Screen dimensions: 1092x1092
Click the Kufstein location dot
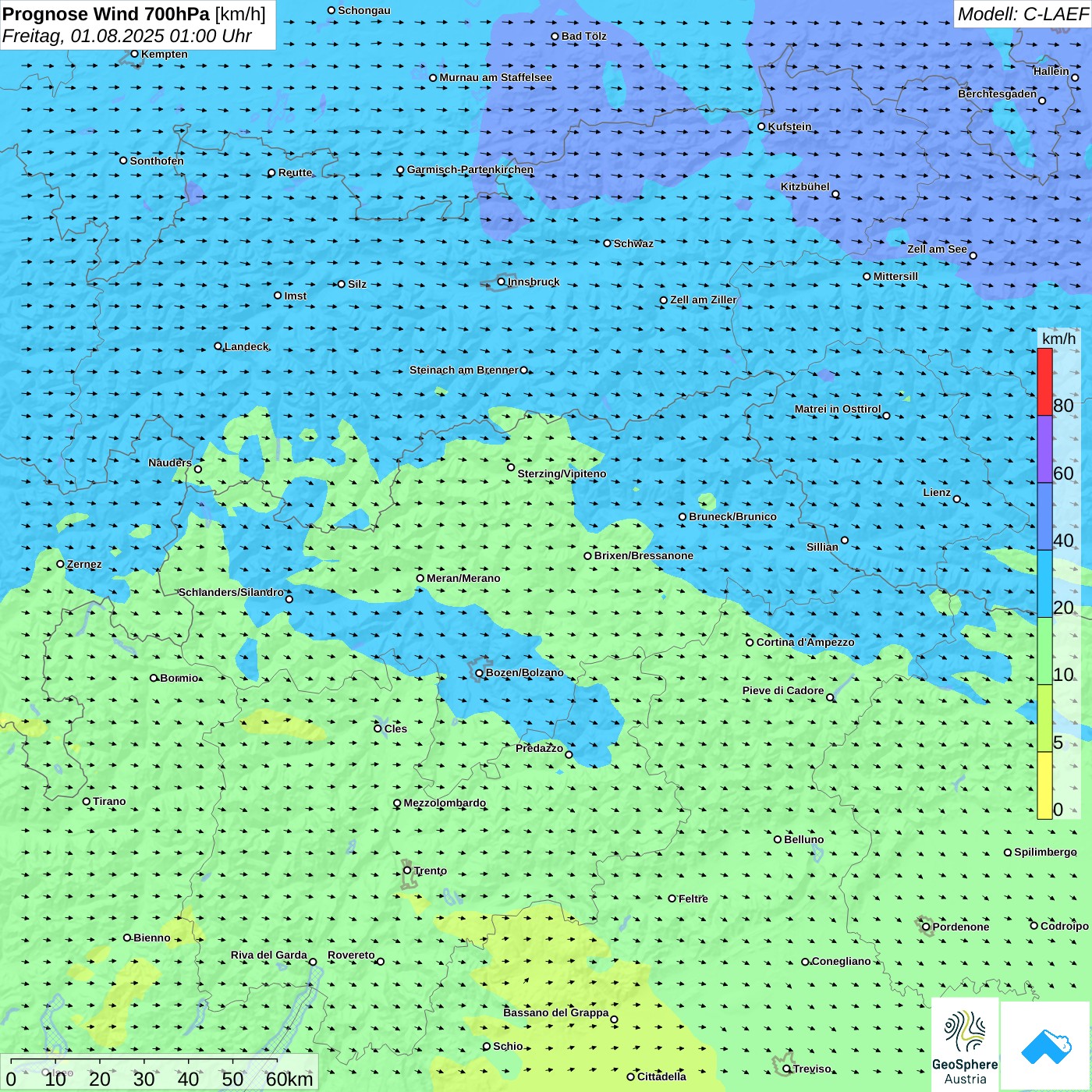click(761, 126)
